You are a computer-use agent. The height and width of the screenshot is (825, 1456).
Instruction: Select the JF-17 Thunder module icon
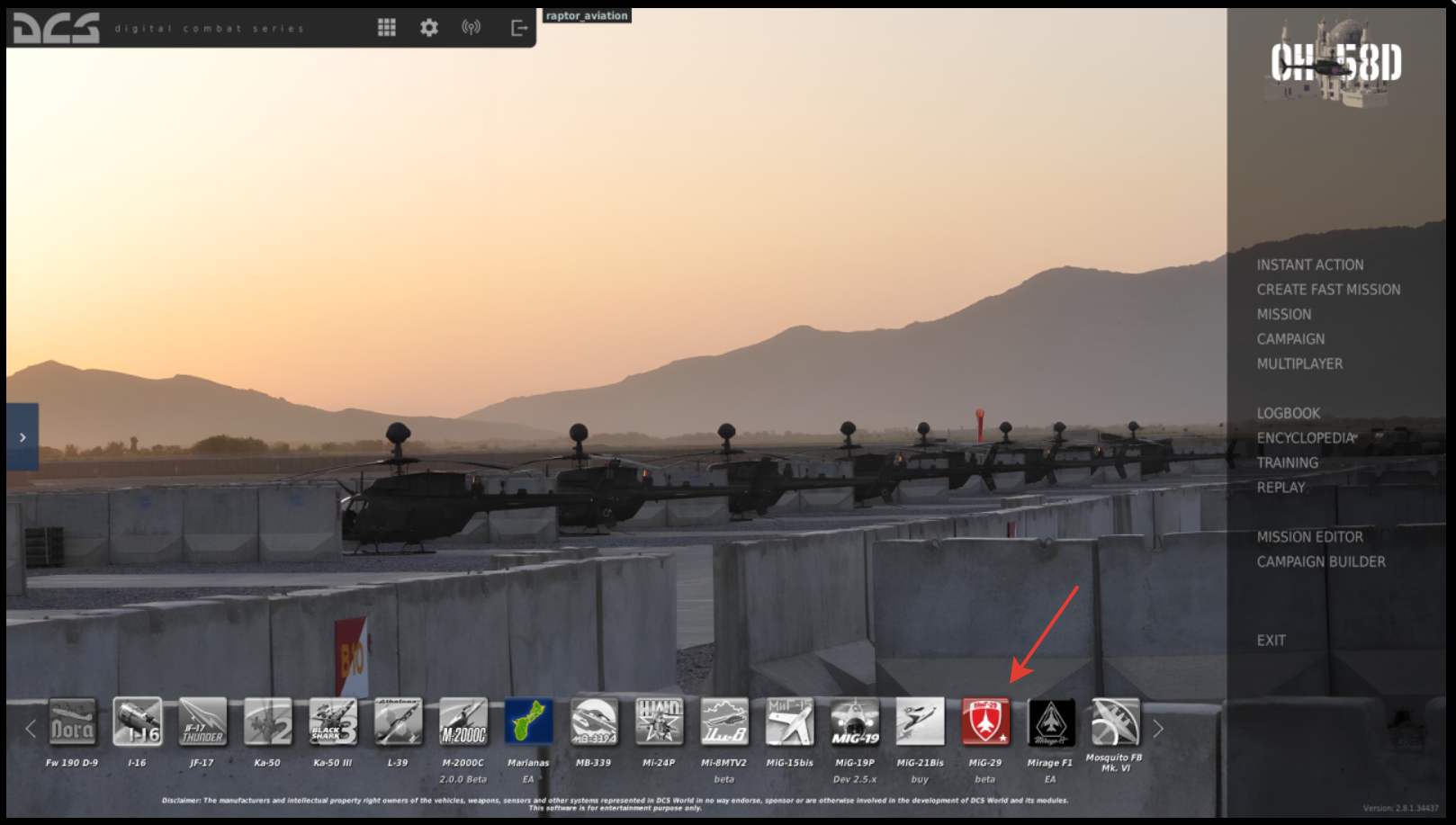(202, 722)
